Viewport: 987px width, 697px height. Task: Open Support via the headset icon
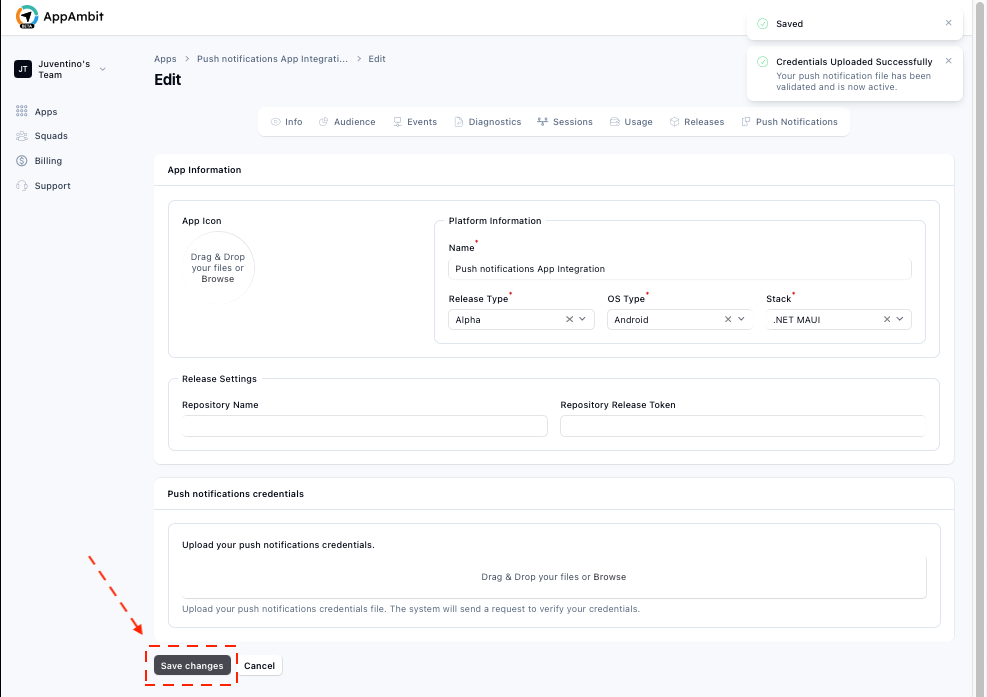pyautogui.click(x=22, y=186)
